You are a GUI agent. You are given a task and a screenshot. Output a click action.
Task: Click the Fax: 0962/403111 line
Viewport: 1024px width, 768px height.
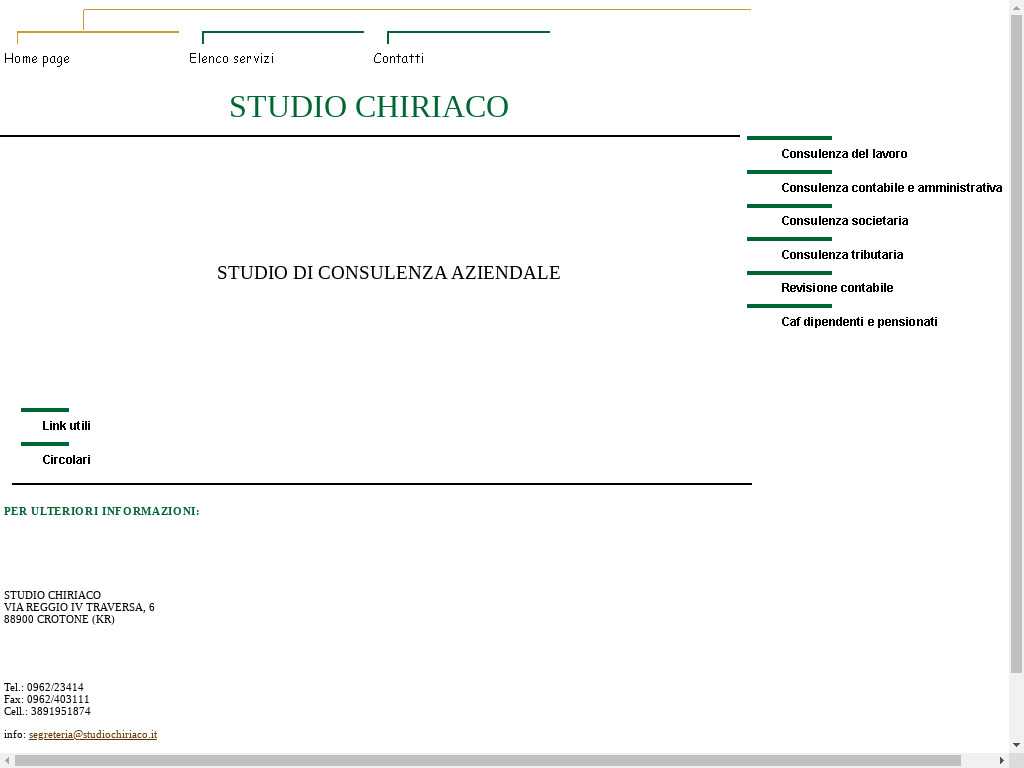click(46, 699)
